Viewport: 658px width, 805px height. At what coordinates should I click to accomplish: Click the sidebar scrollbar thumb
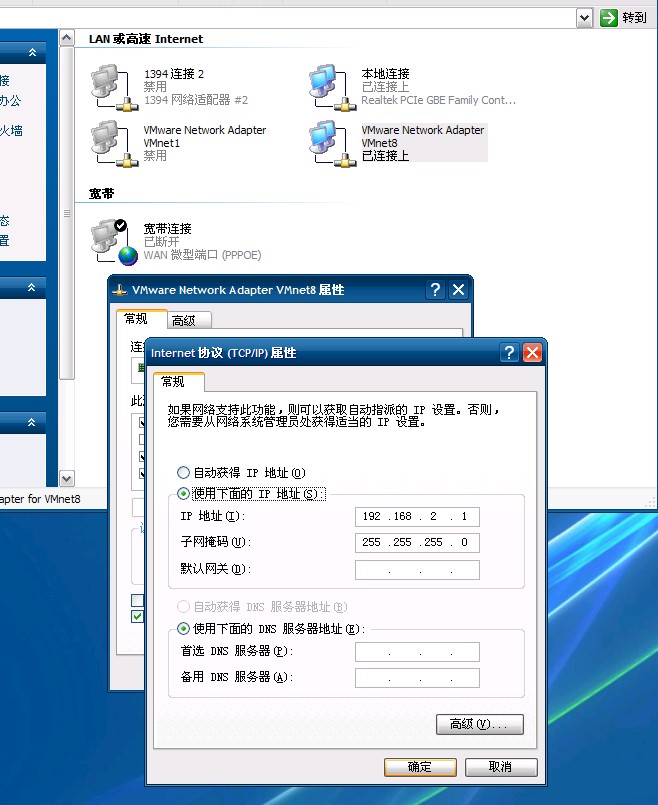click(67, 213)
